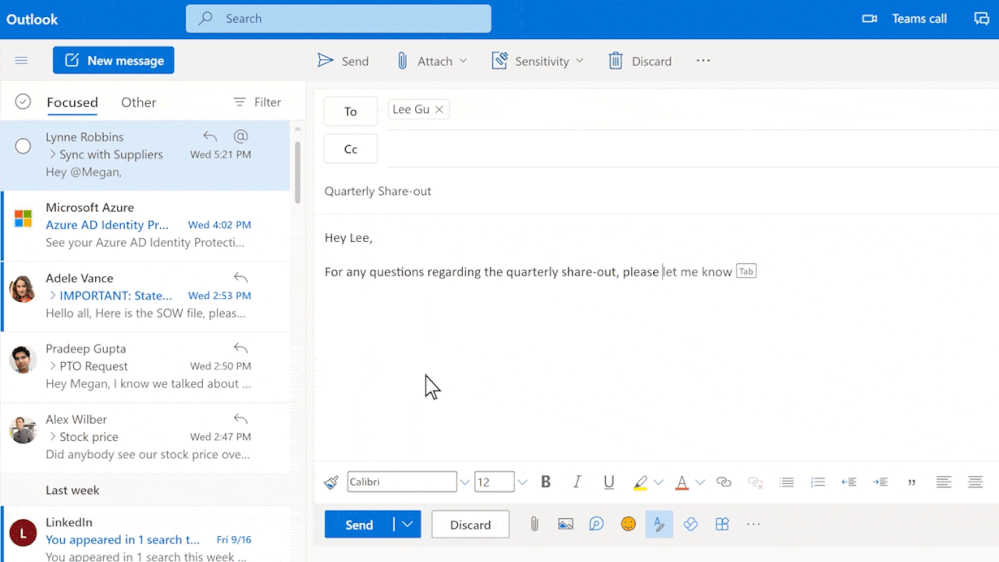
Task: Expand the Sync with Suppliers conversation
Action: pyautogui.click(x=52, y=154)
